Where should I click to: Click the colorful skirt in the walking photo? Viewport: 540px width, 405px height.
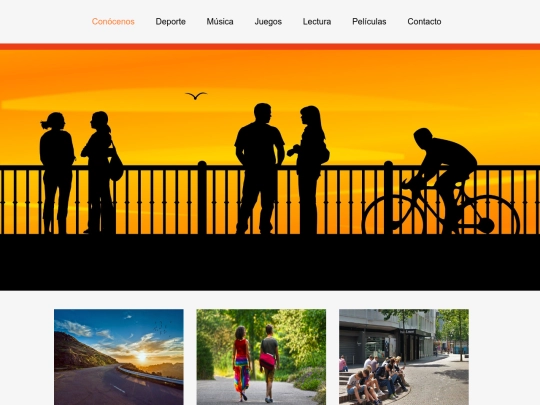click(242, 375)
